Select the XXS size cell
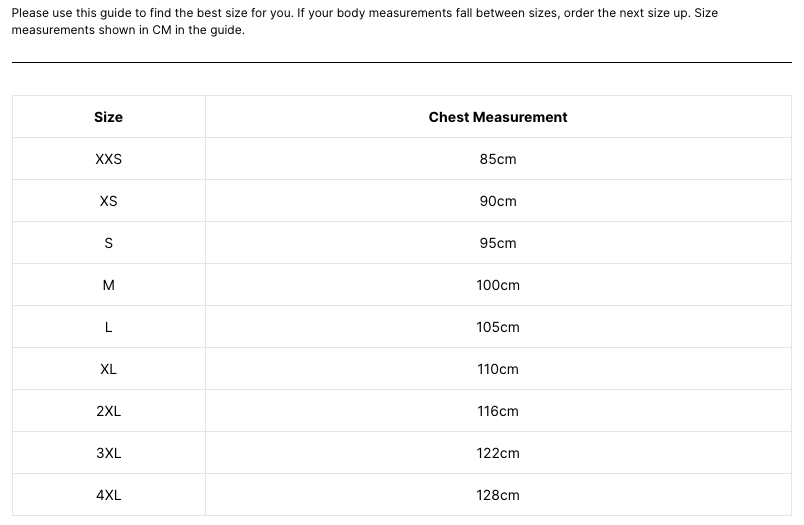This screenshot has height=525, width=804. 108,159
